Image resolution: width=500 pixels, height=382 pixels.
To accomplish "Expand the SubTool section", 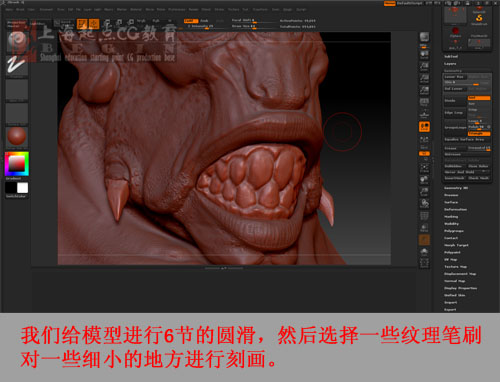I will coord(451,57).
